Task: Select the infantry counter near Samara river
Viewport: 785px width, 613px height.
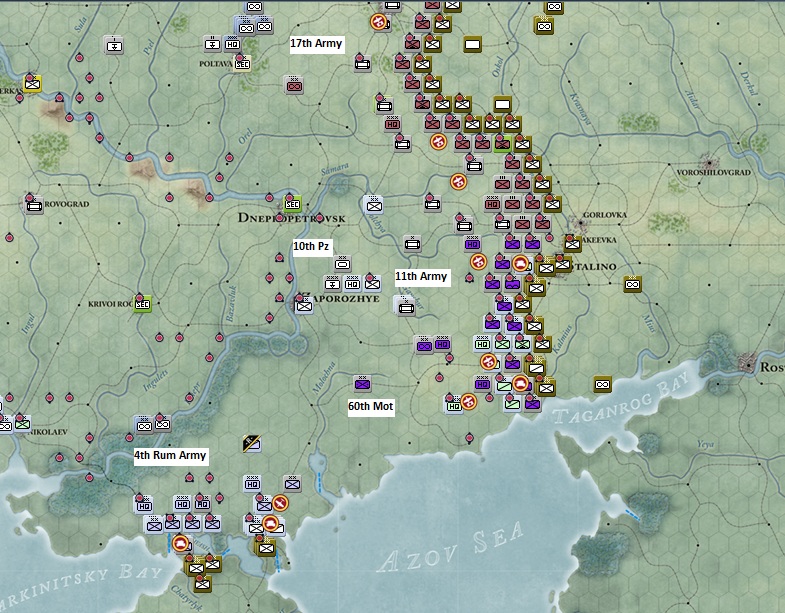Action: tap(373, 204)
